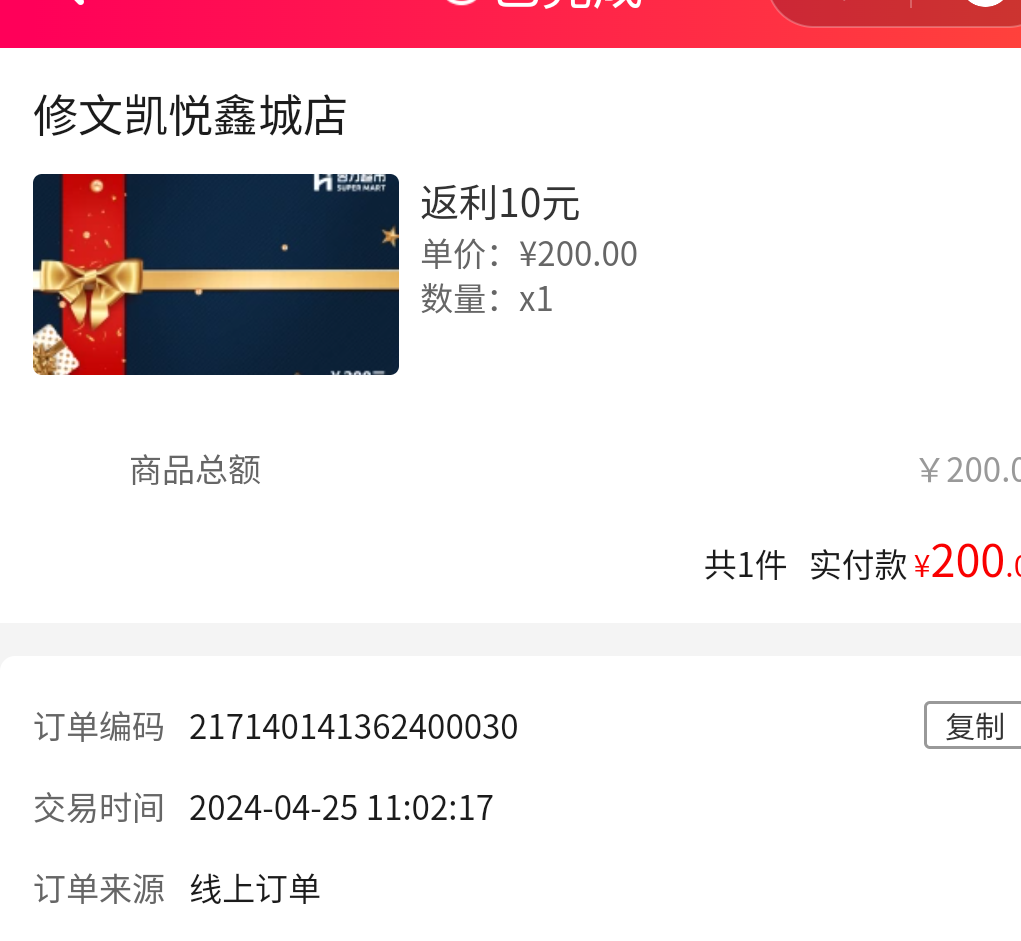This screenshot has height=941, width=1021.
Task: Select the 返利10元 product title
Action: coord(499,203)
